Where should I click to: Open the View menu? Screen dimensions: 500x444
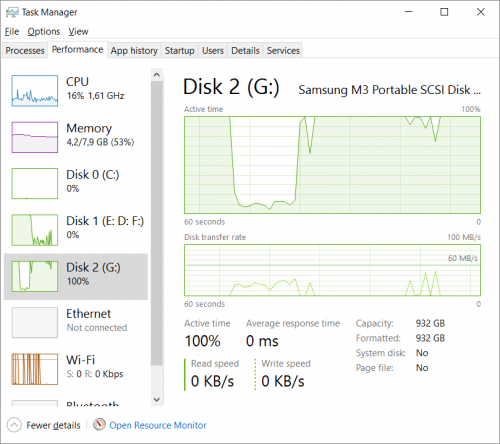78,32
